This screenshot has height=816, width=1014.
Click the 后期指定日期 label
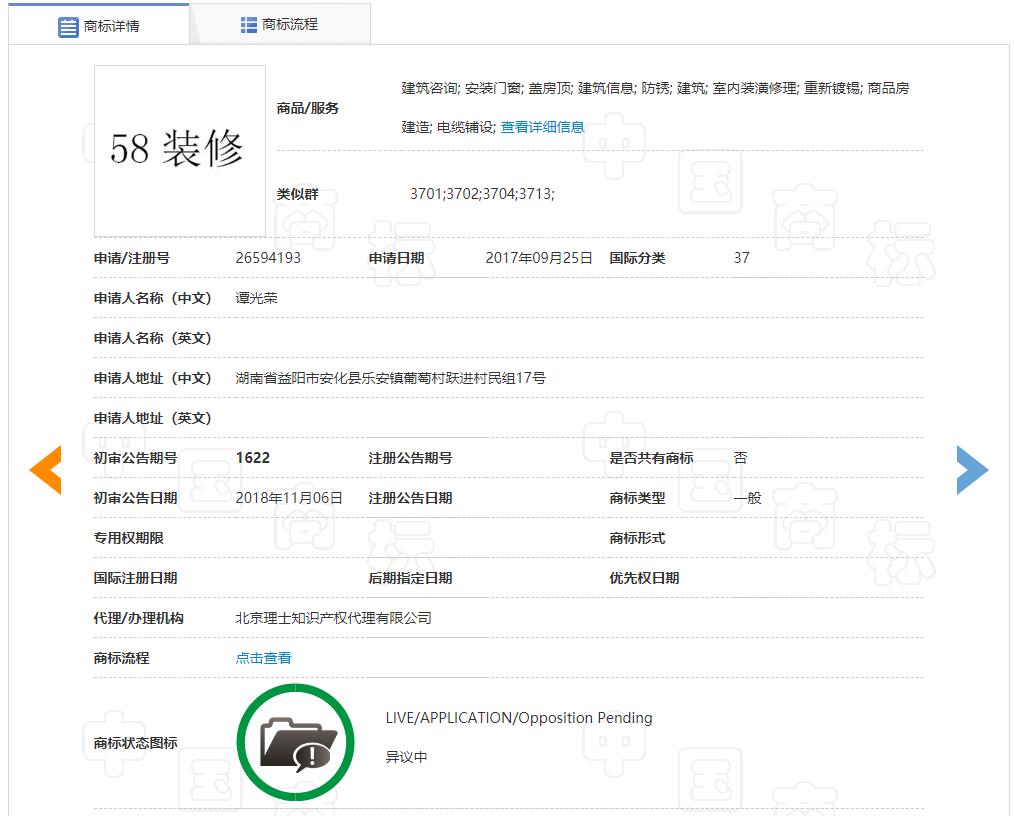click(x=410, y=578)
